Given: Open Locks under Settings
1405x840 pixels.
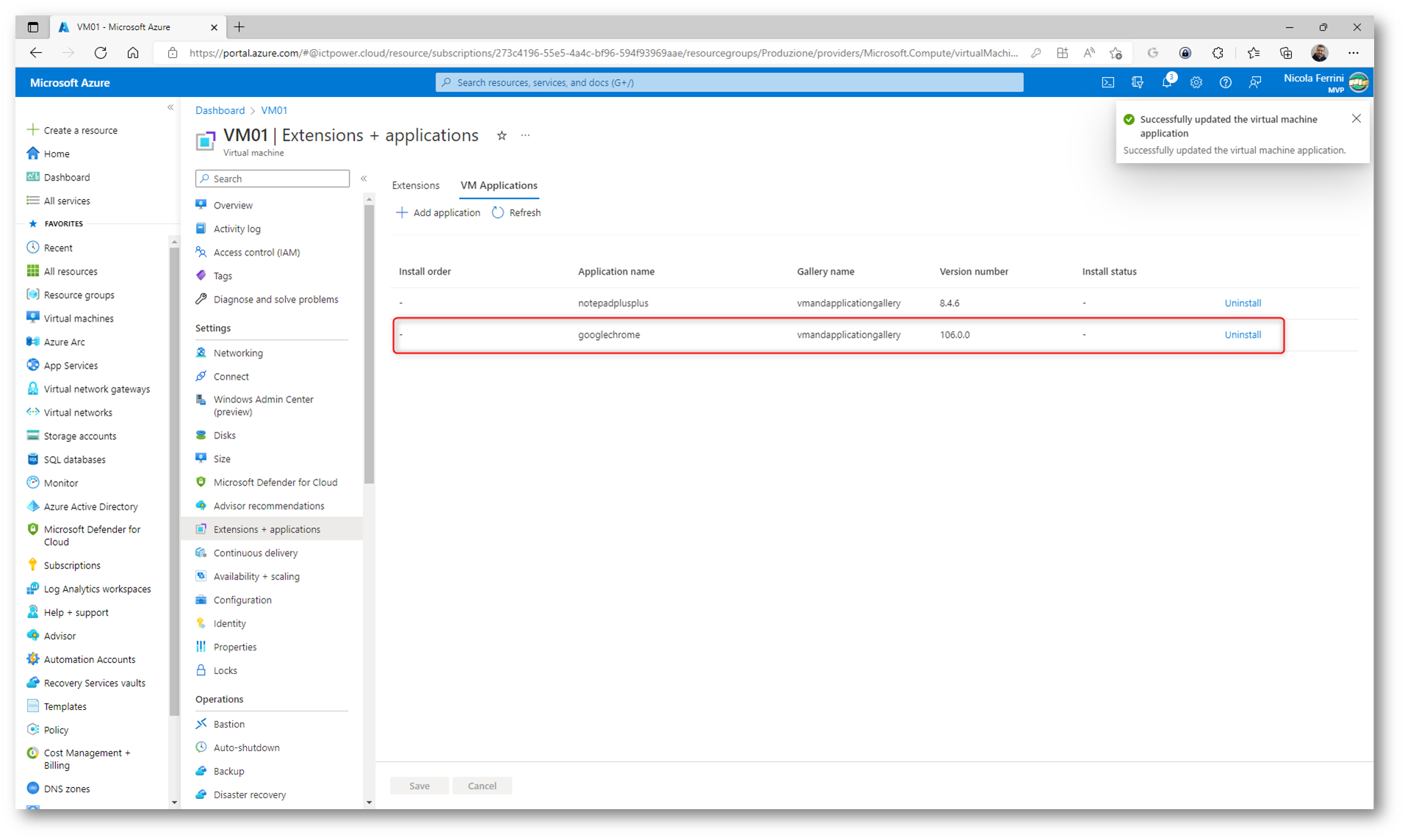Looking at the screenshot, I should click(x=216, y=670).
